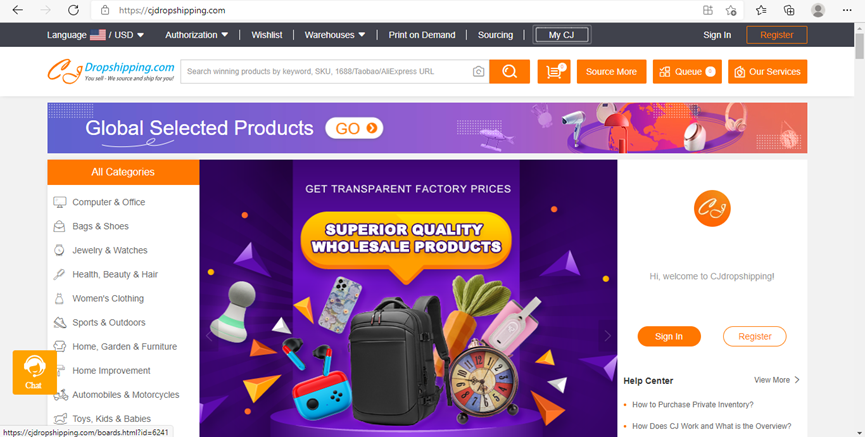
Task: Add this page to browser favorites
Action: [731, 10]
